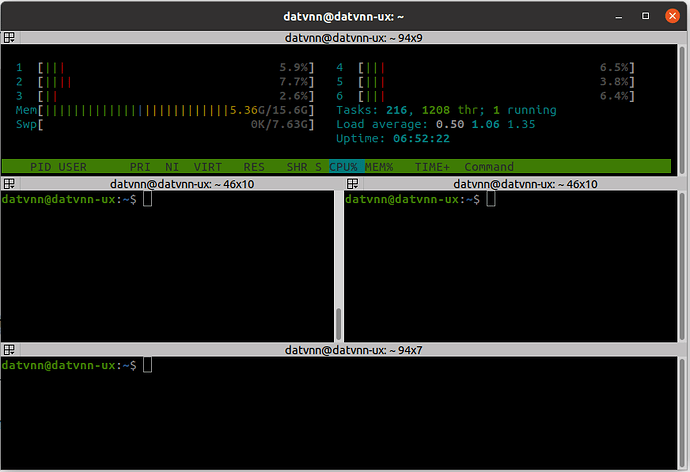The width and height of the screenshot is (690, 472).
Task: Click the PID column header in htop
Action: [x=40, y=167]
